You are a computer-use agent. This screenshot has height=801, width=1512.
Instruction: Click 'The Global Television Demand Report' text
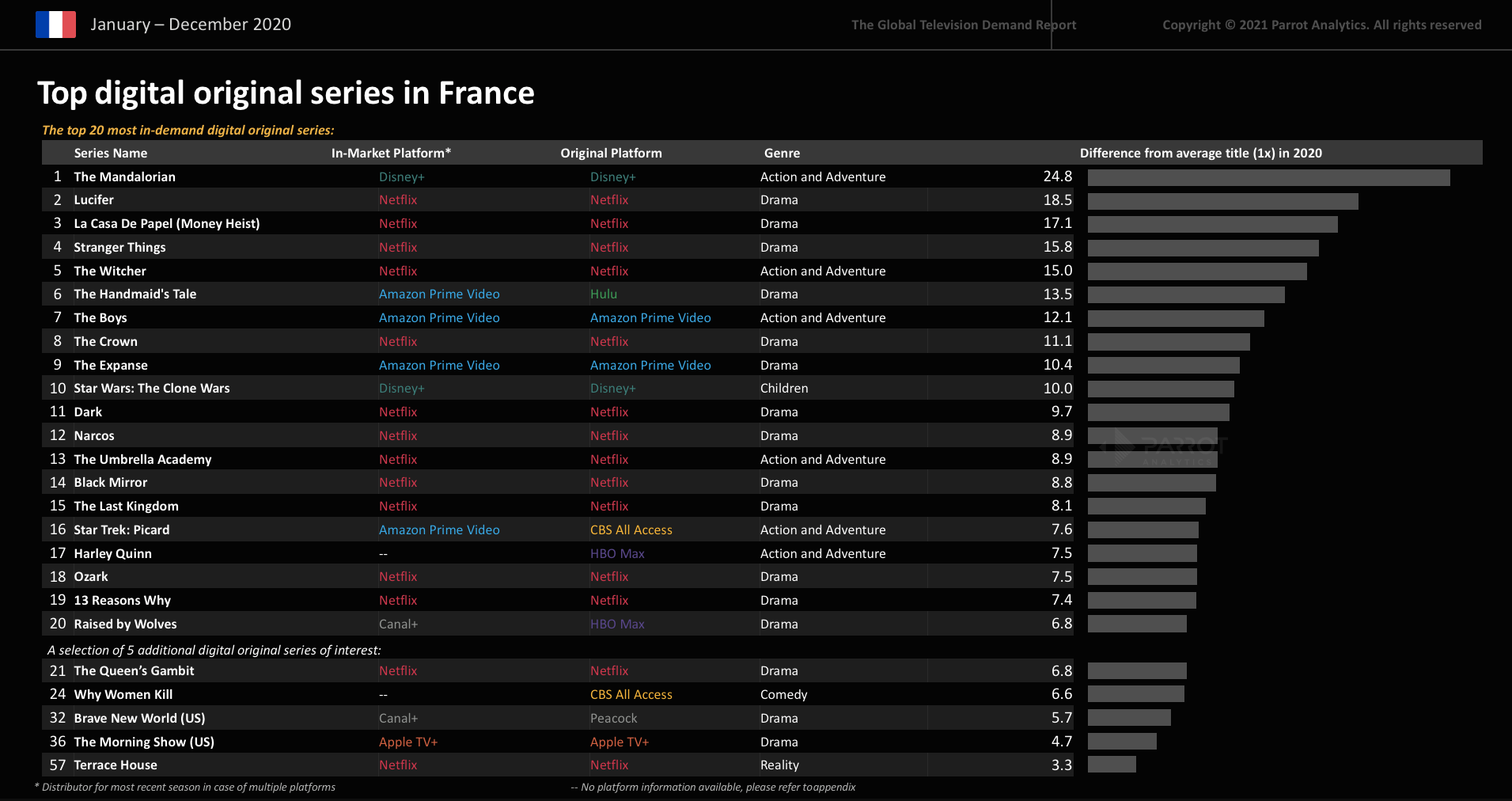coord(964,25)
